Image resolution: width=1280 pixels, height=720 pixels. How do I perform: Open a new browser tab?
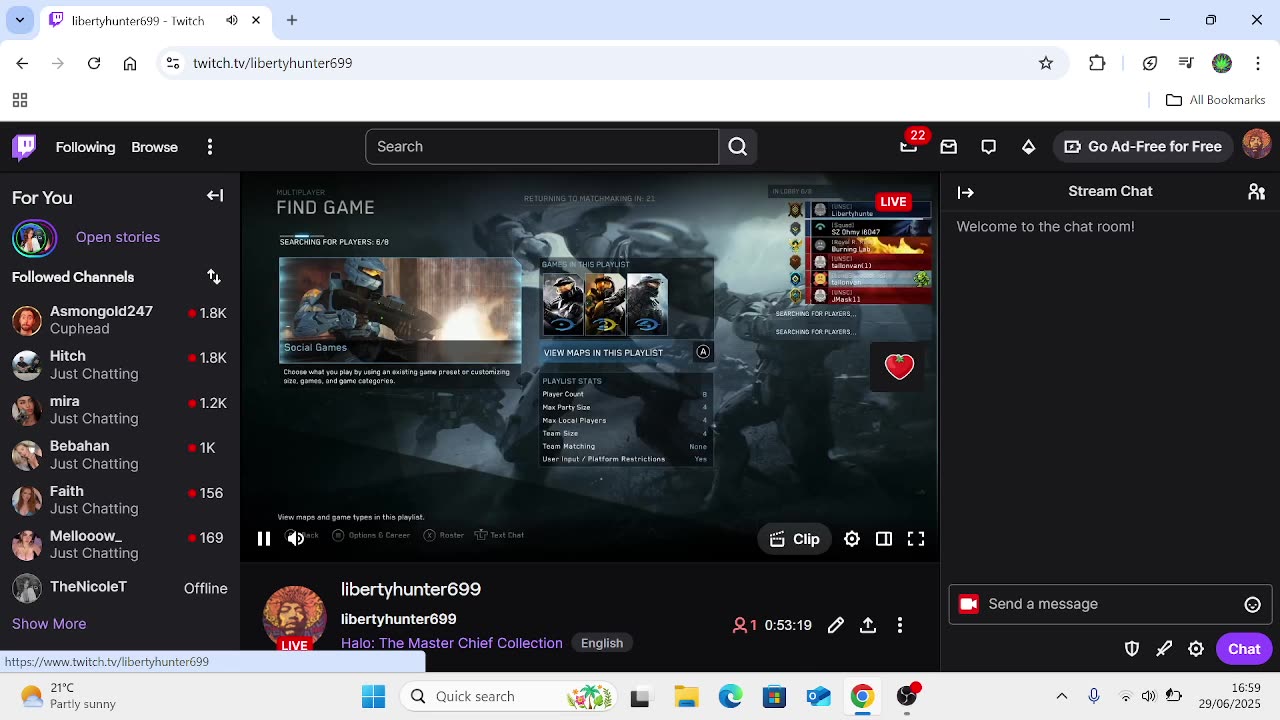coord(292,20)
